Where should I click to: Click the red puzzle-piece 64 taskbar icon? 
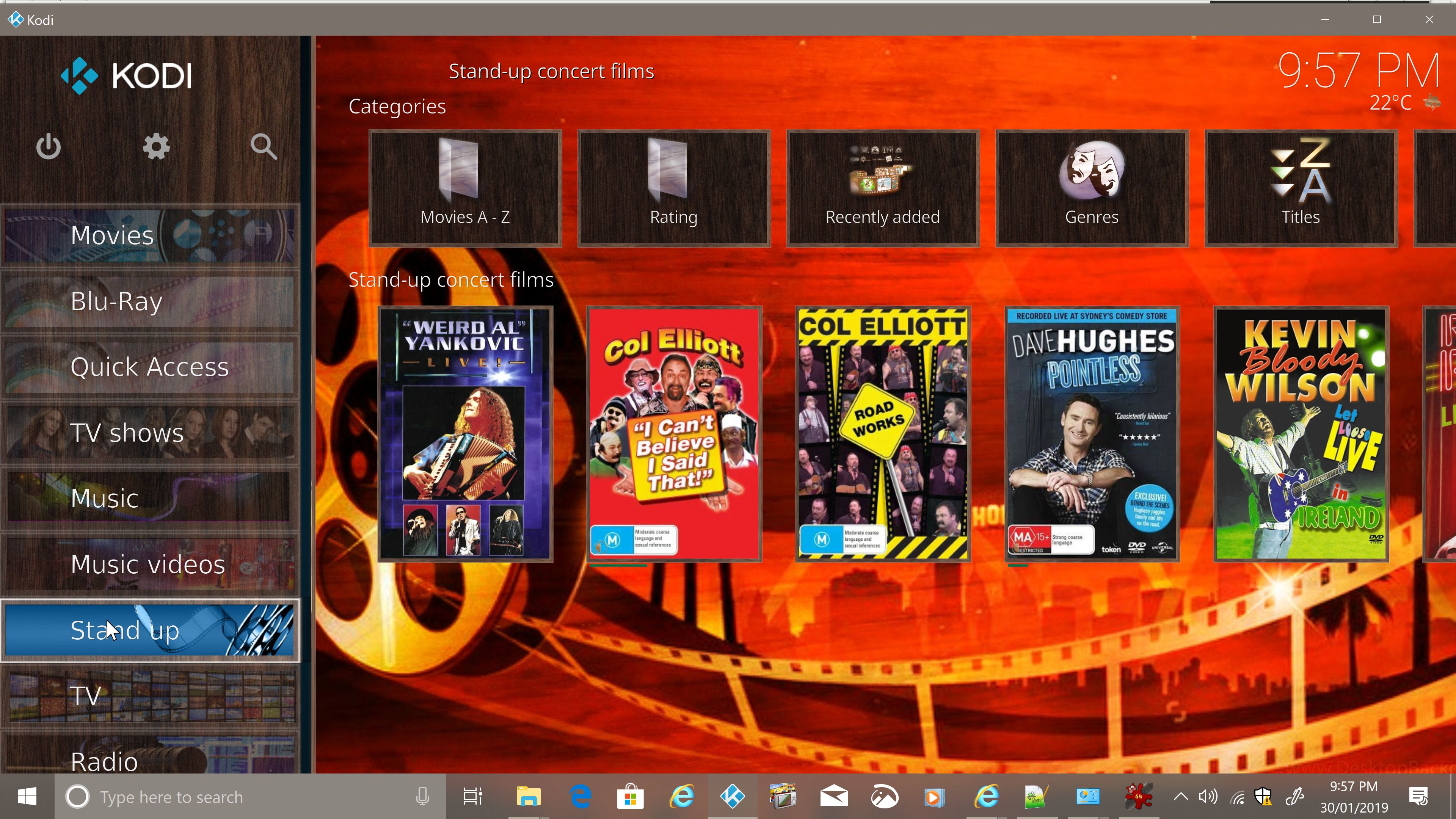pos(1138,797)
